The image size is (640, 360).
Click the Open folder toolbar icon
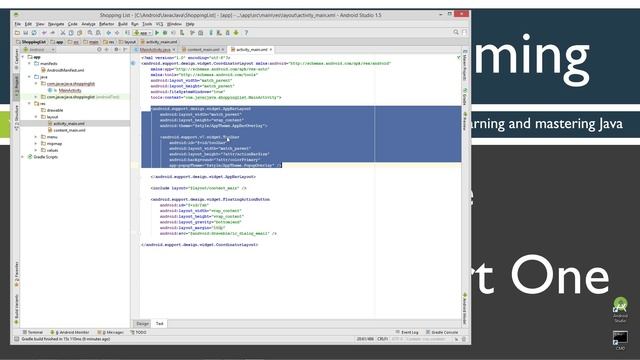17,33
